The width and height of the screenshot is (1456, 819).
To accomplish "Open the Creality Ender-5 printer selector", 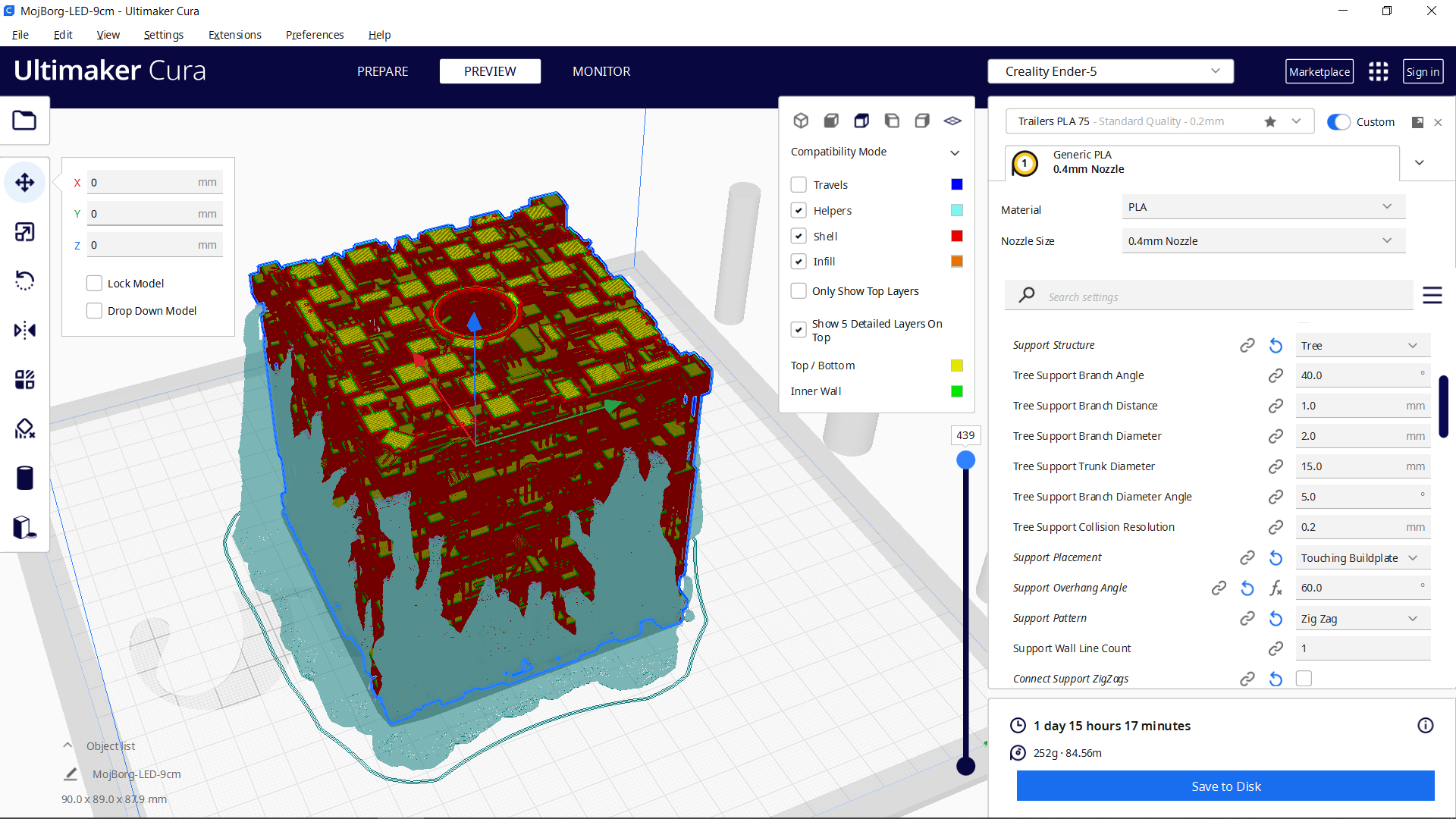I will coord(1109,71).
